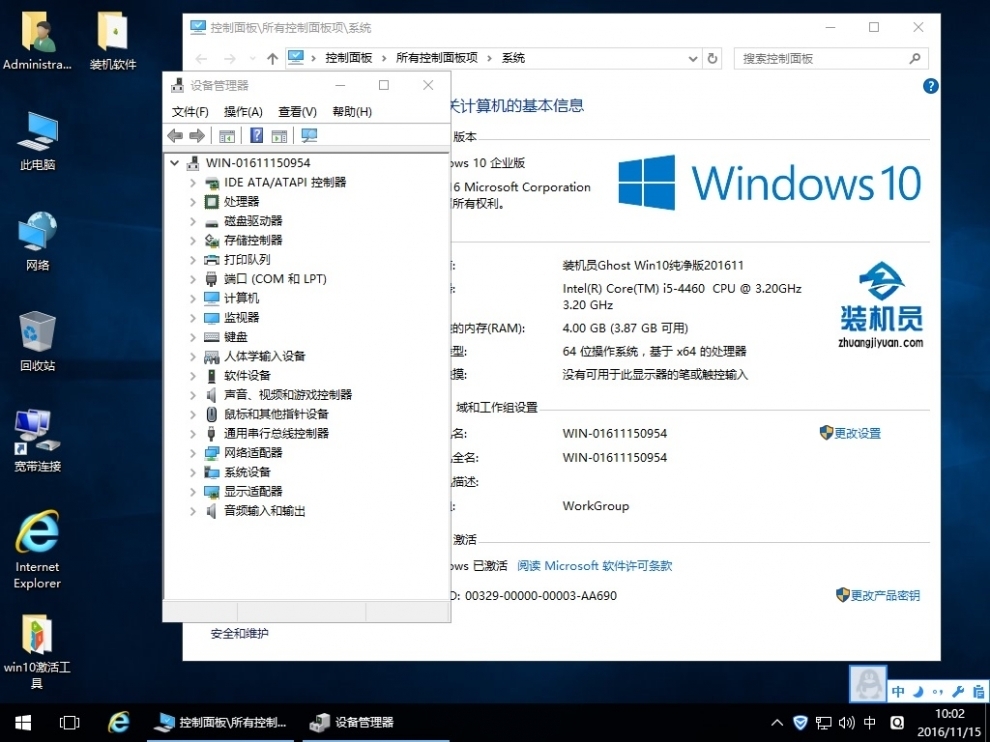Viewport: 990px width, 742px height.
Task: Open the 查看(V) menu
Action: click(x=297, y=112)
